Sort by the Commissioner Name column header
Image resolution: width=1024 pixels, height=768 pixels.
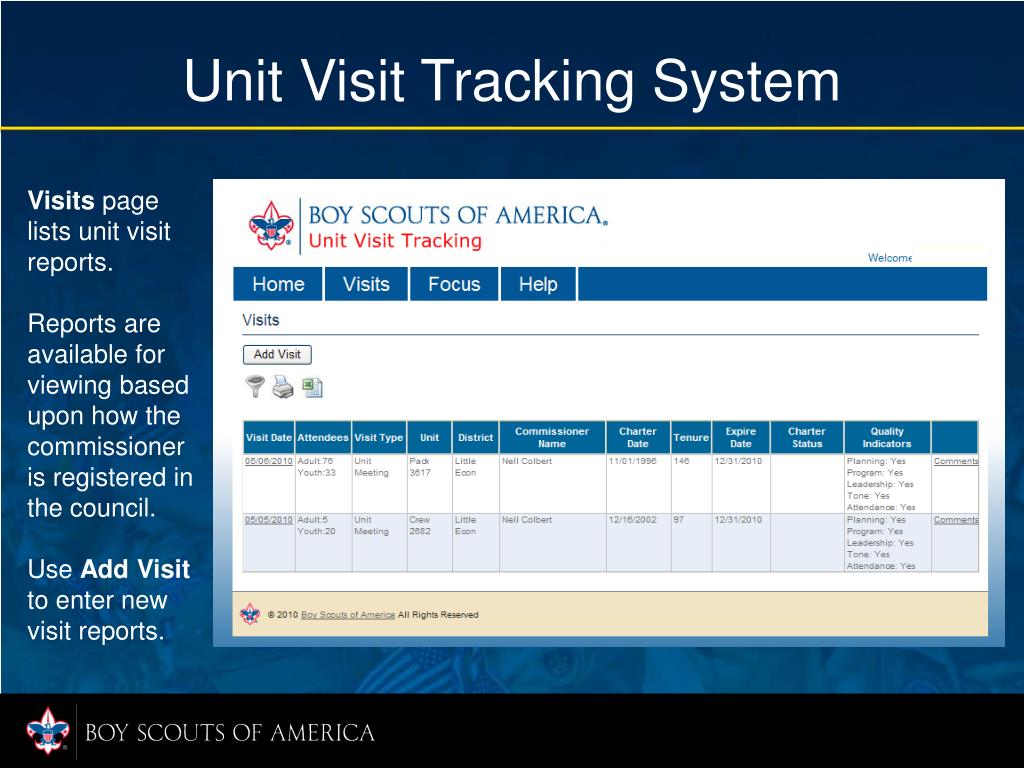[x=552, y=438]
